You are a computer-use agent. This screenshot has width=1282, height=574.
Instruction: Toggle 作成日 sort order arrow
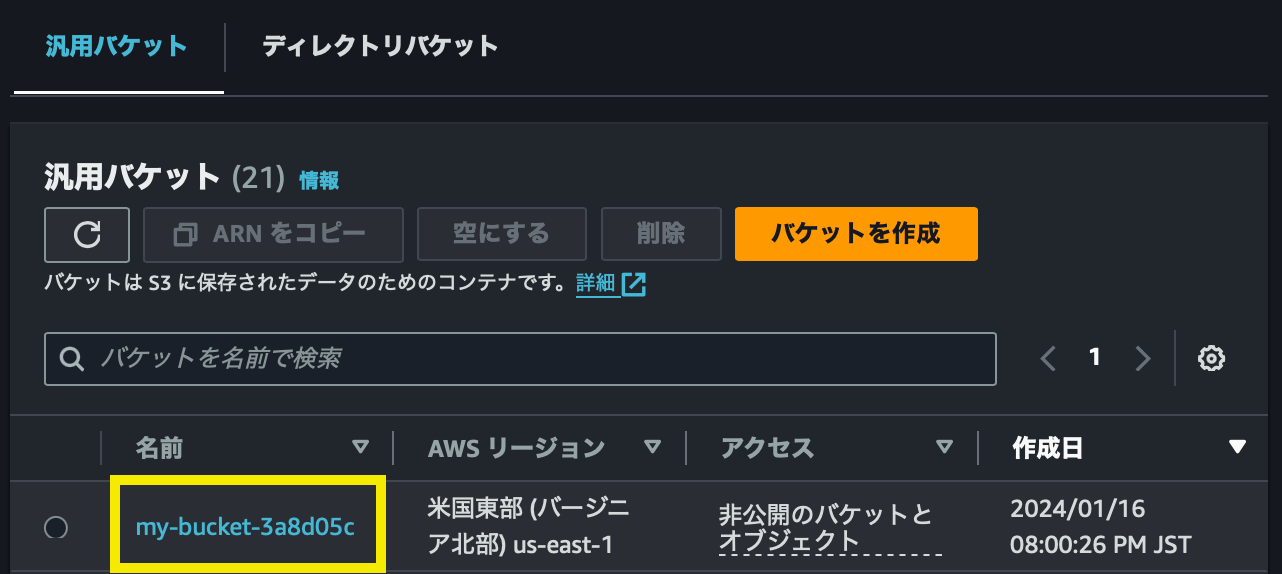1237,447
